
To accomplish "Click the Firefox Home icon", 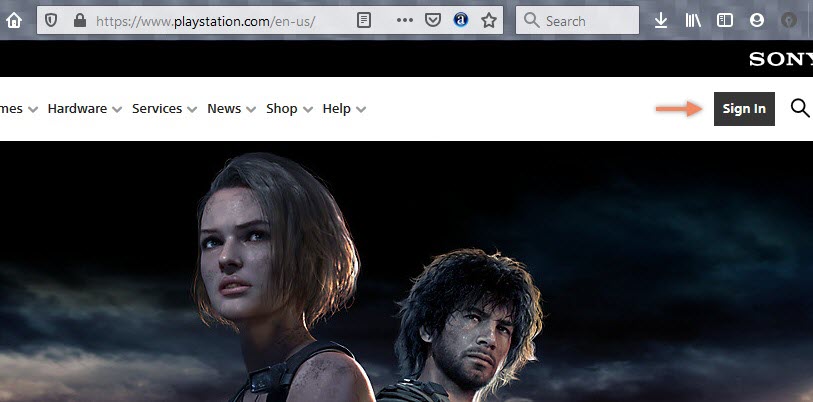I will tap(14, 20).
